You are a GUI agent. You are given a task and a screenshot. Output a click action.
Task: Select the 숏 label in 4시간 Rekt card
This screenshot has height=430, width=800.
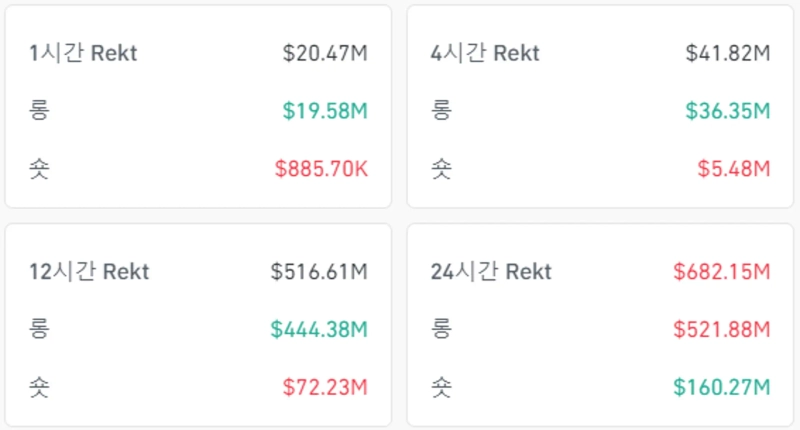click(441, 169)
